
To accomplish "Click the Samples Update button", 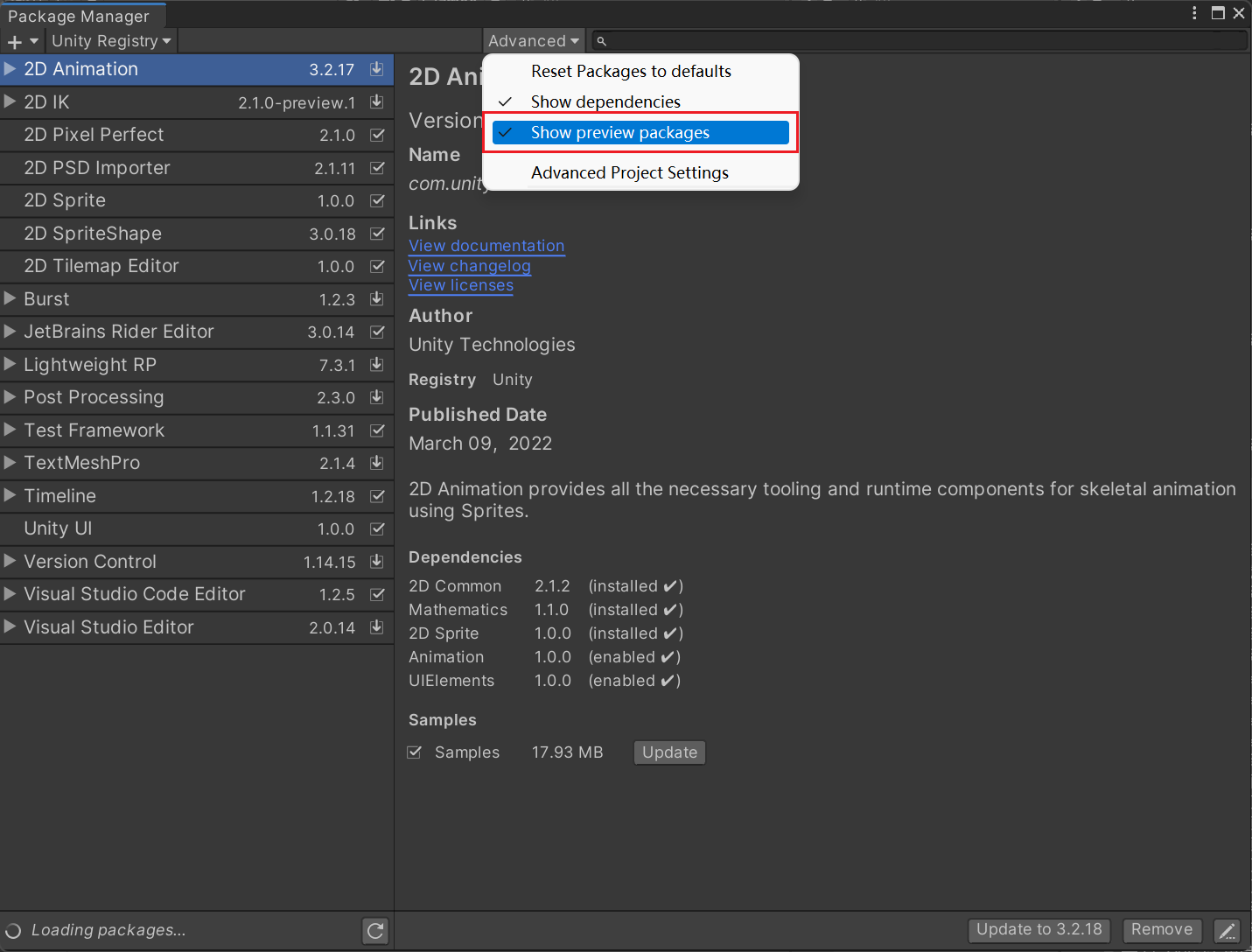I will pyautogui.click(x=669, y=752).
